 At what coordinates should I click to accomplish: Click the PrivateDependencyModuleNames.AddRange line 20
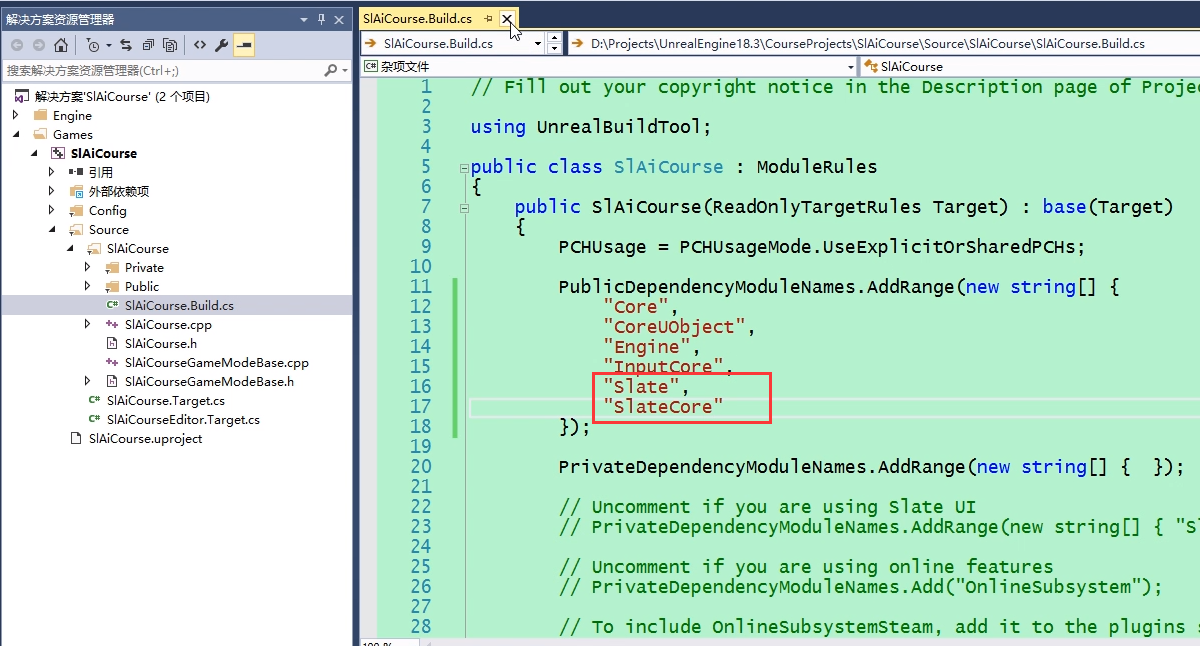tap(871, 467)
